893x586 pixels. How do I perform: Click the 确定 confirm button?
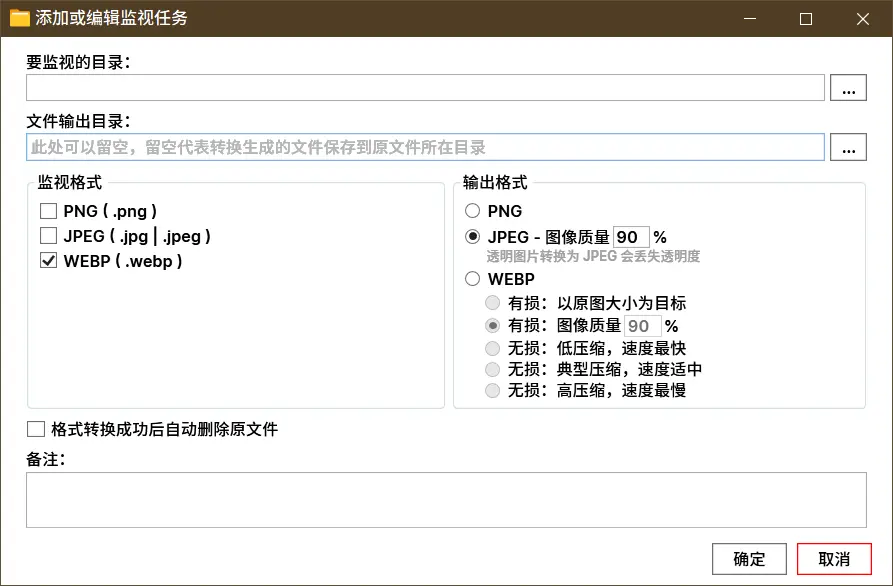coord(749,559)
